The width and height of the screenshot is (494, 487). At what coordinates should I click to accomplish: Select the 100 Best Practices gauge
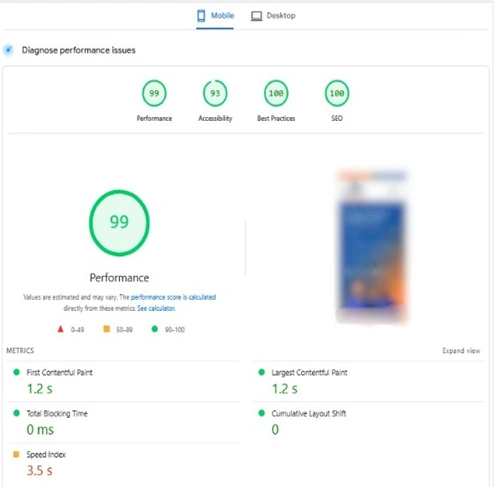point(276,93)
